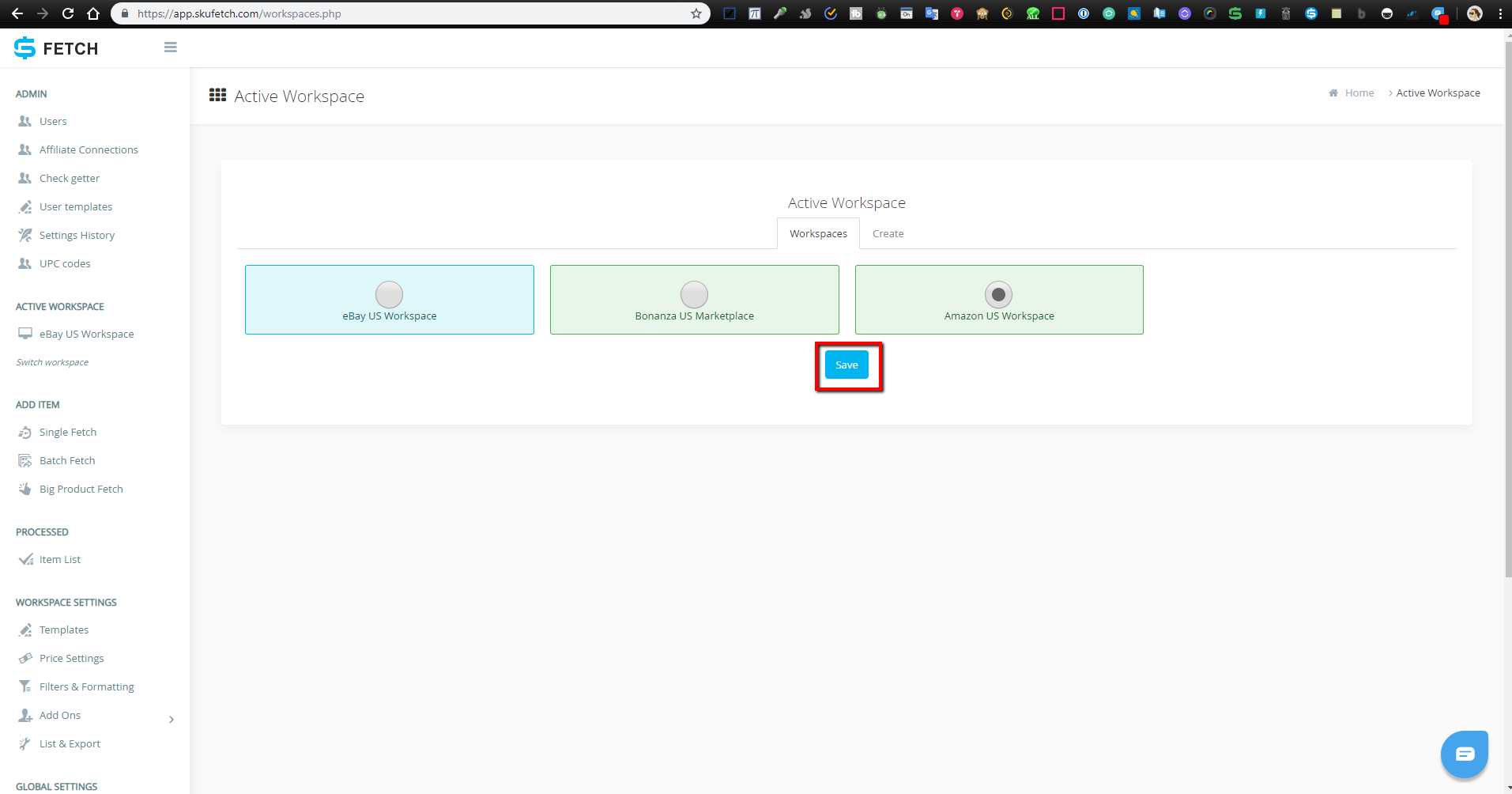This screenshot has height=794, width=1512.
Task: Click the UPC codes icon
Action: click(25, 263)
